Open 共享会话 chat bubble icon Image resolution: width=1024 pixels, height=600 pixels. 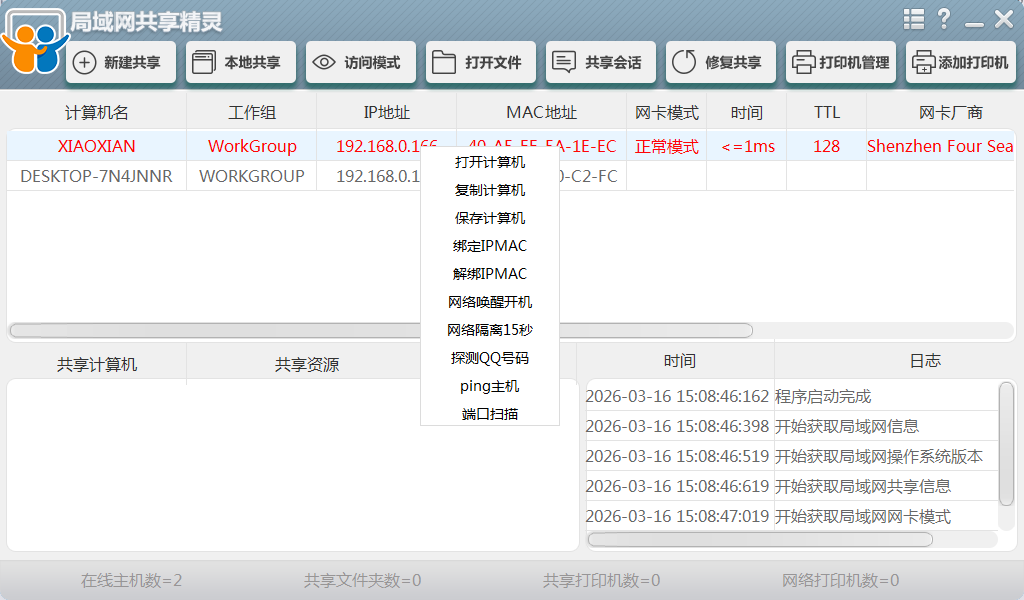tap(564, 63)
